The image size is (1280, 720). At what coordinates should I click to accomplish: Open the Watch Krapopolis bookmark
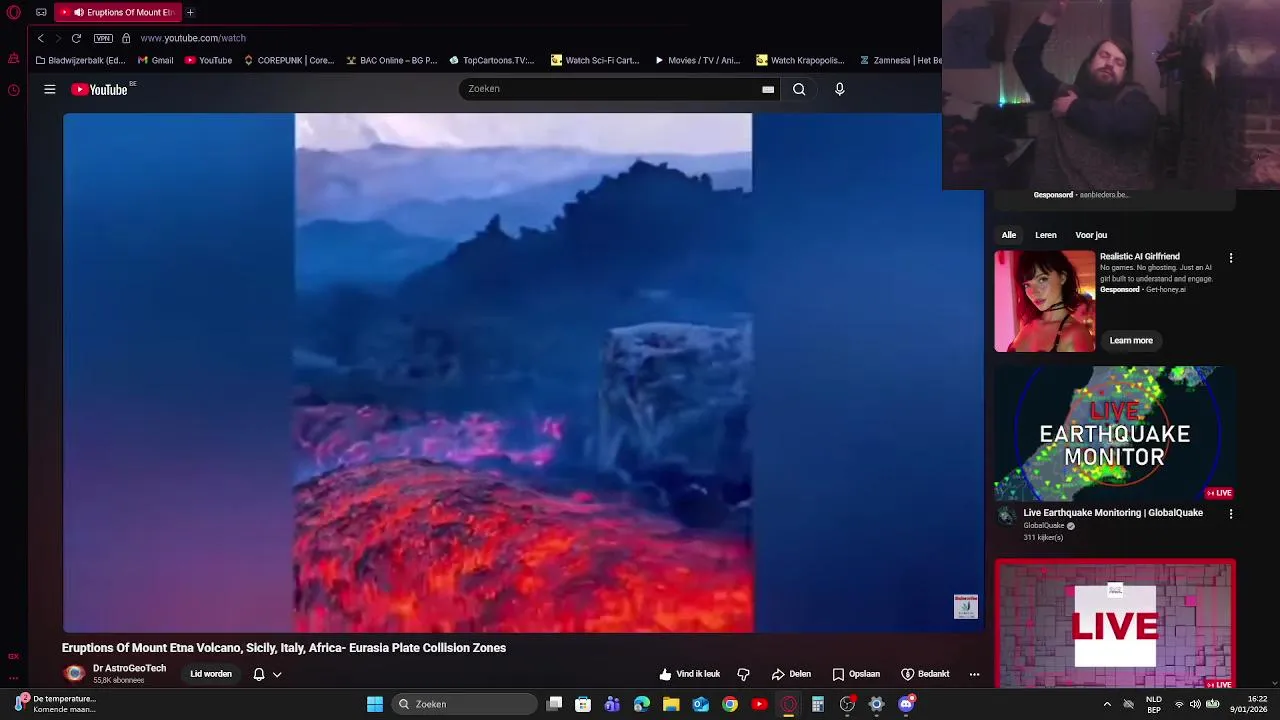pyautogui.click(x=800, y=60)
